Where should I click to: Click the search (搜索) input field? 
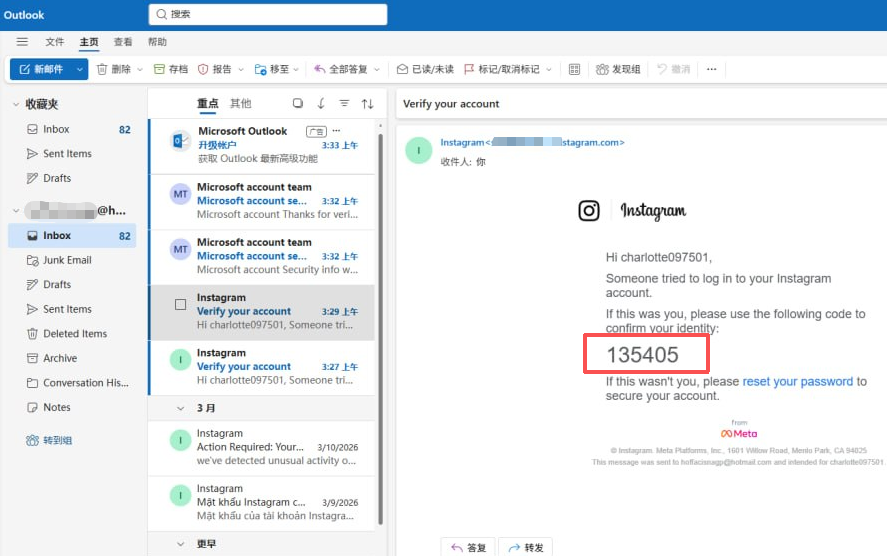268,14
